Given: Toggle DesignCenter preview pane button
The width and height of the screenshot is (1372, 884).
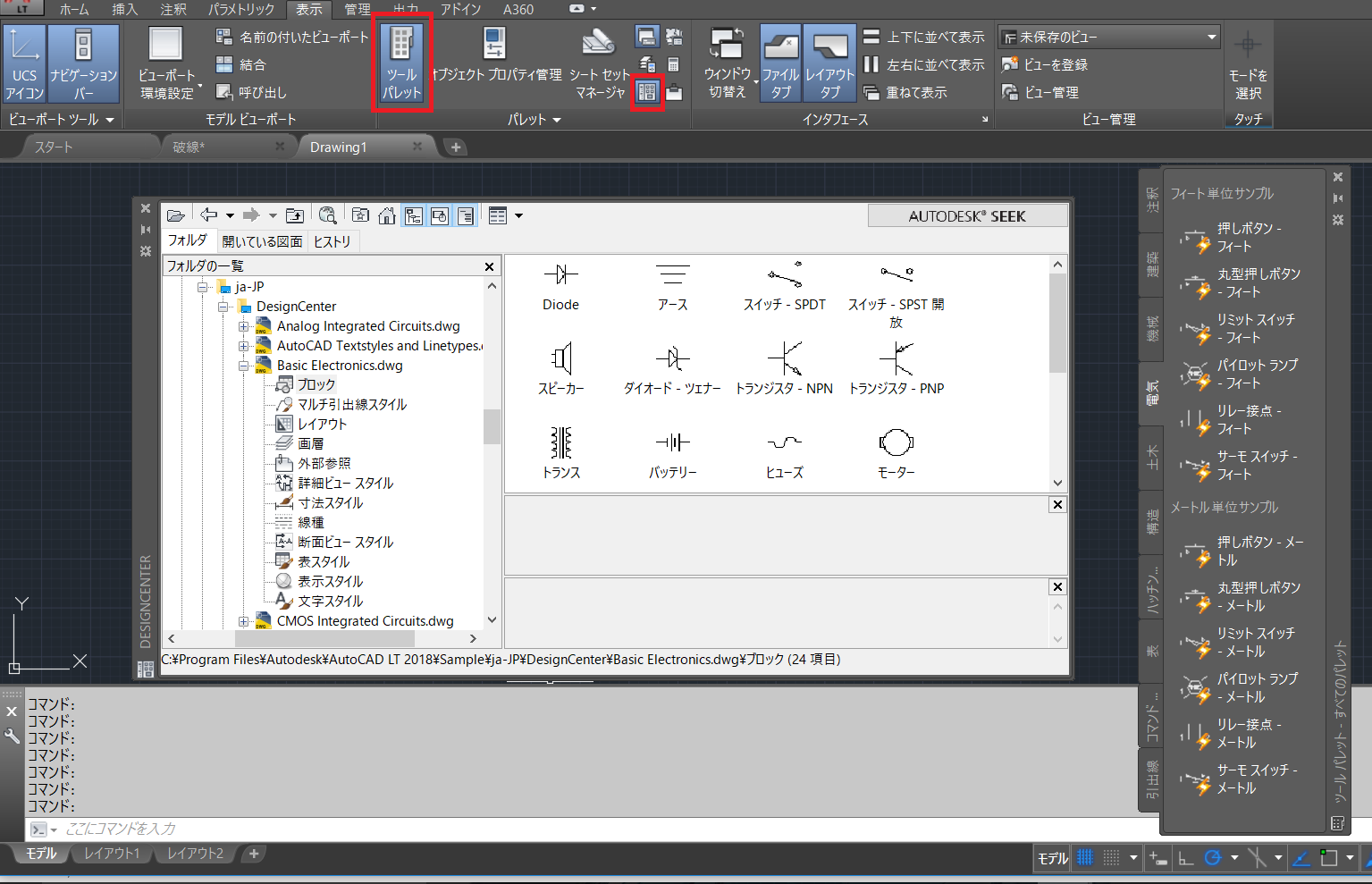Looking at the screenshot, I should [440, 215].
